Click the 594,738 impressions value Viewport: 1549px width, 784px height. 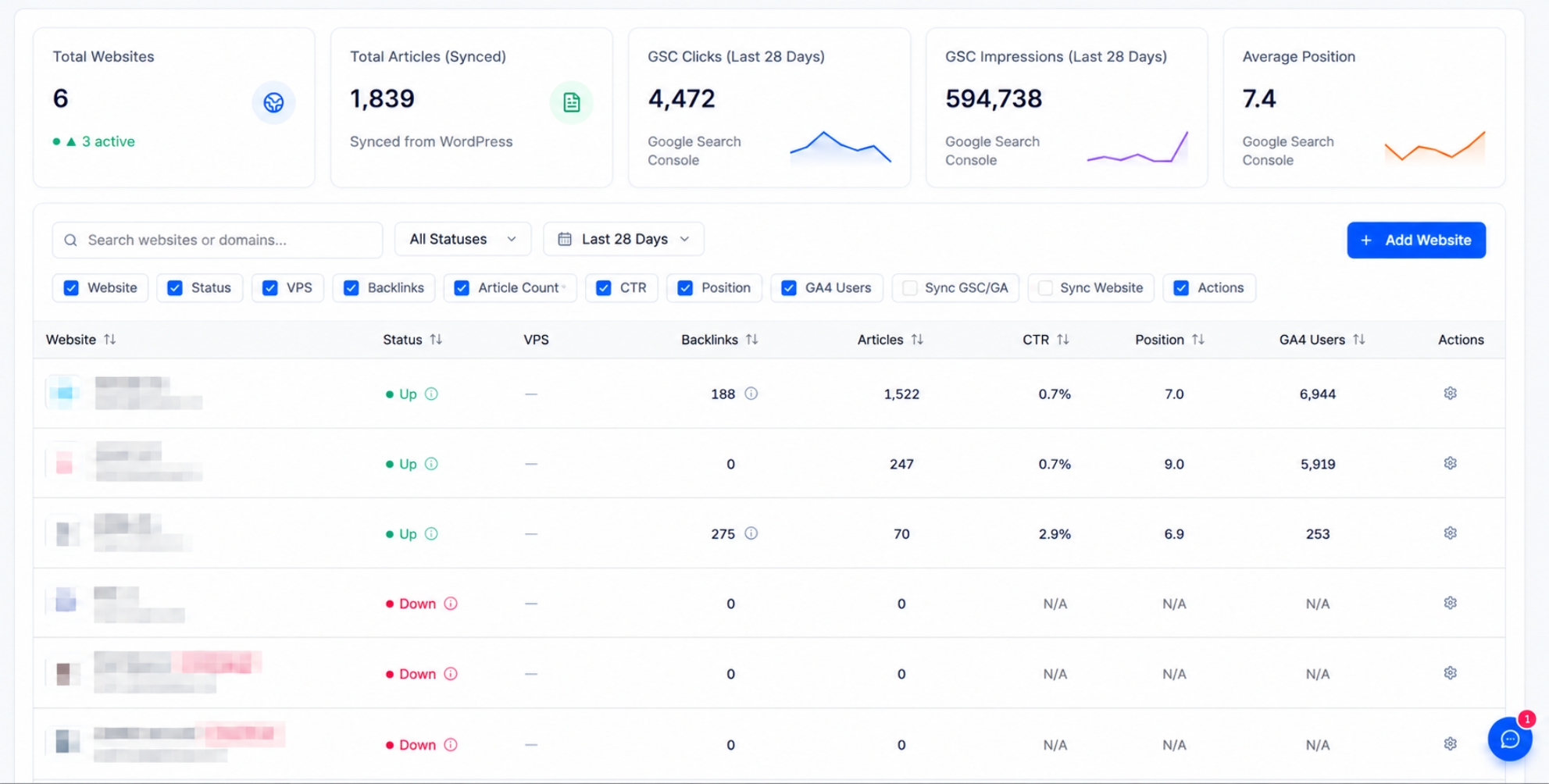[x=993, y=99]
